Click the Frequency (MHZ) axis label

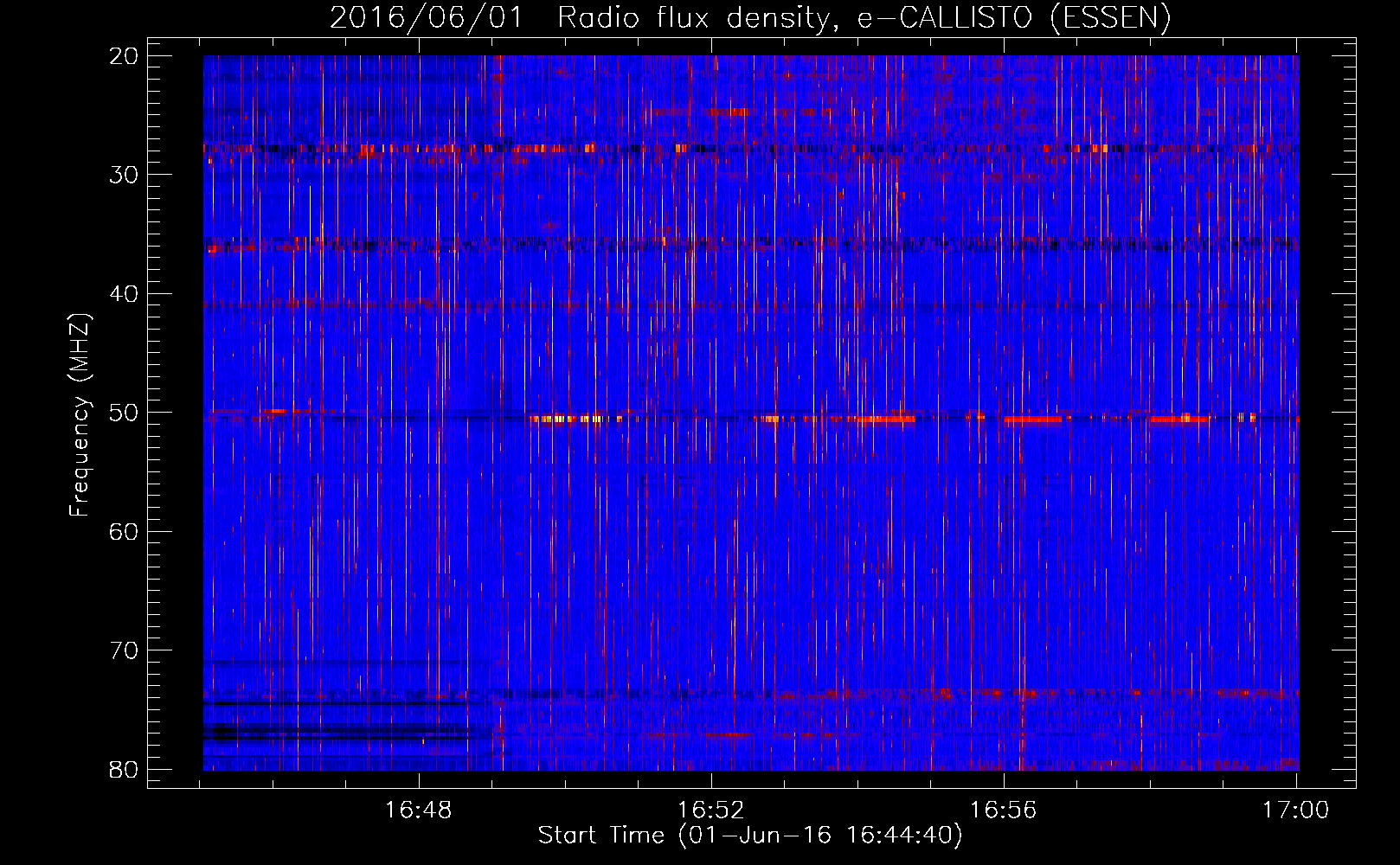coord(80,414)
